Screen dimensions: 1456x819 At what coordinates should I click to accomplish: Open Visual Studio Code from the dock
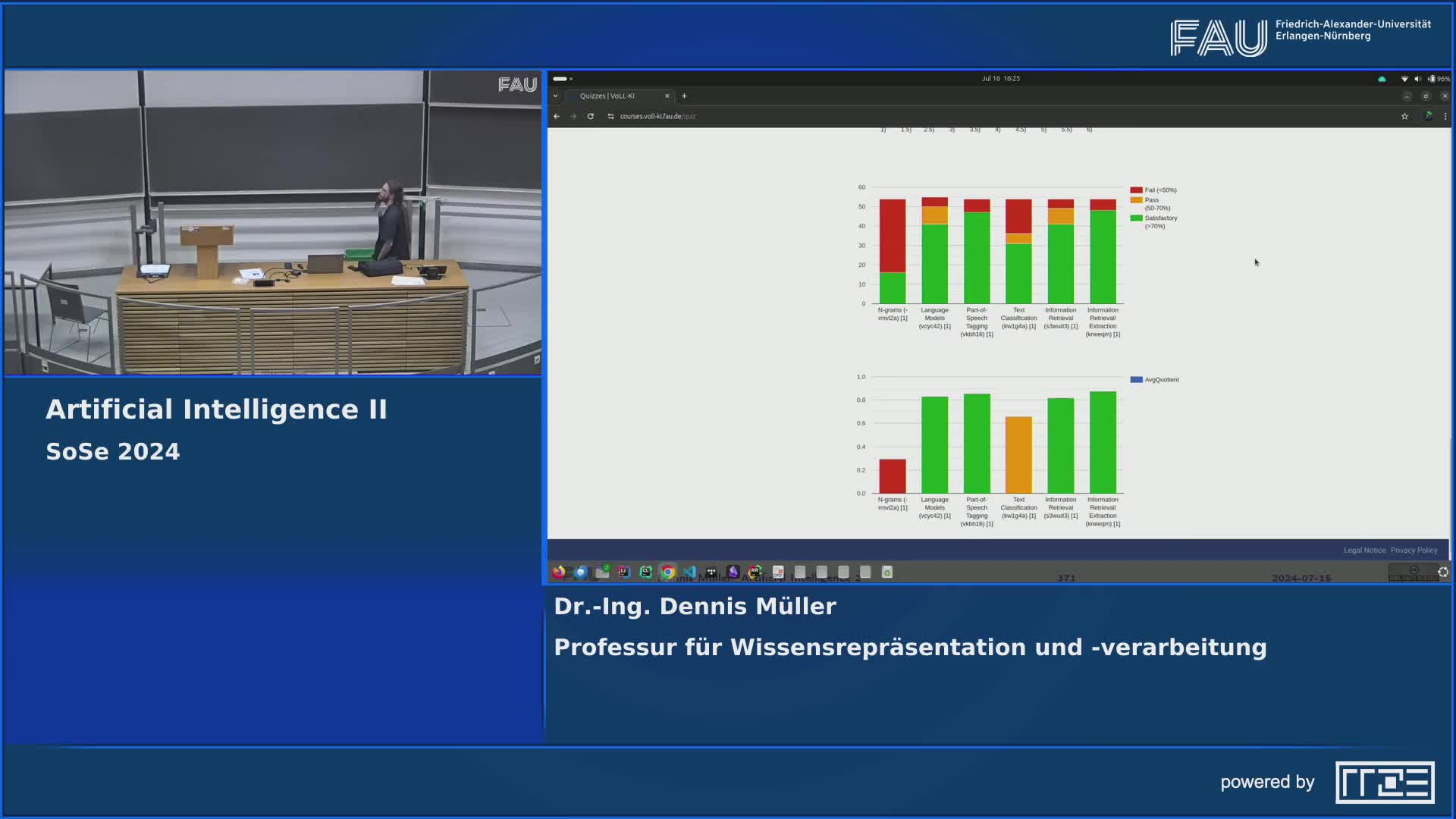(x=689, y=572)
